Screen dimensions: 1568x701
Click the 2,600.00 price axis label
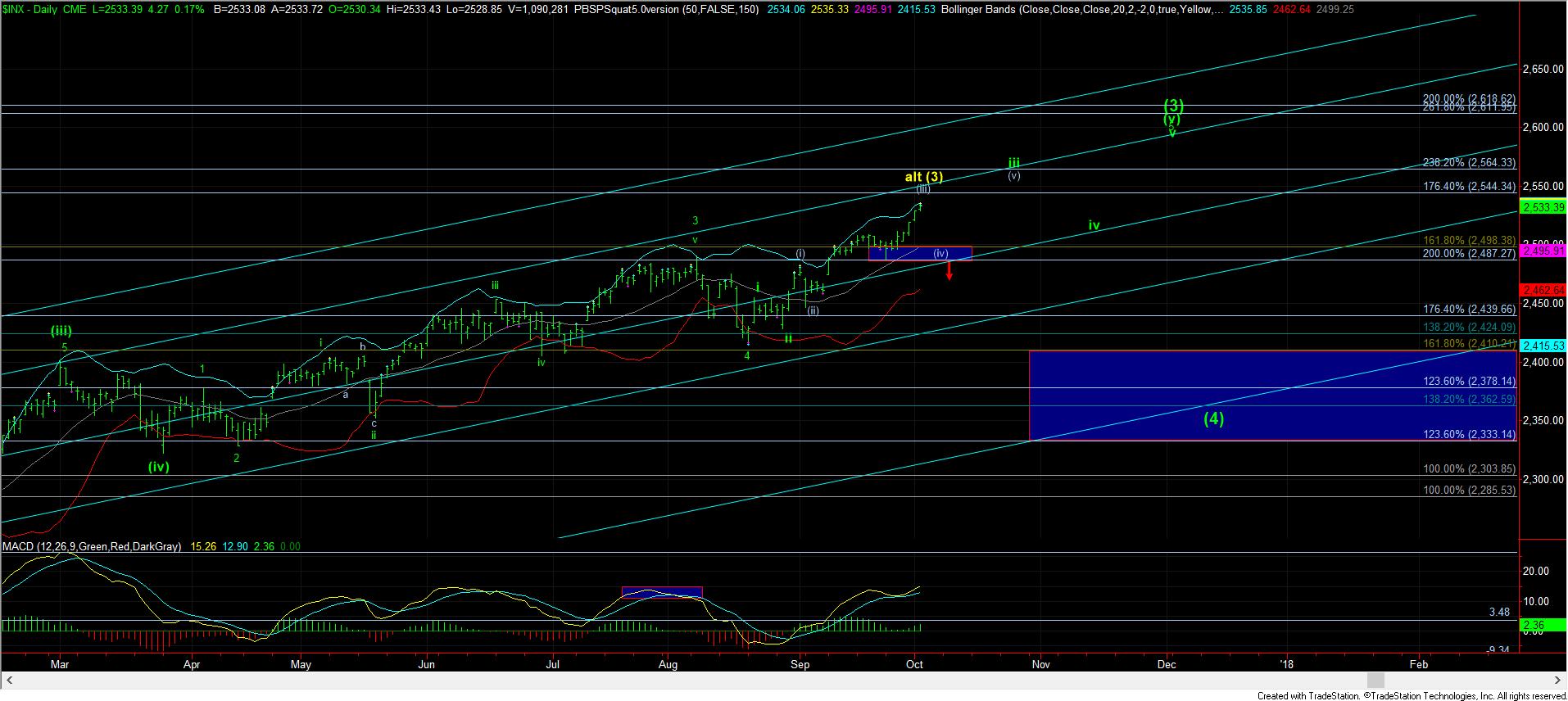coord(1543,127)
